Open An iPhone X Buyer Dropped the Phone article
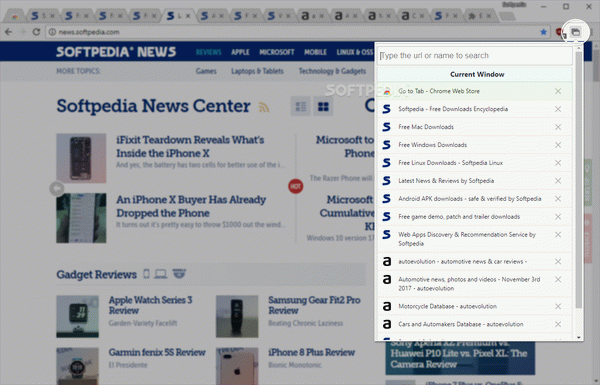 [x=191, y=206]
